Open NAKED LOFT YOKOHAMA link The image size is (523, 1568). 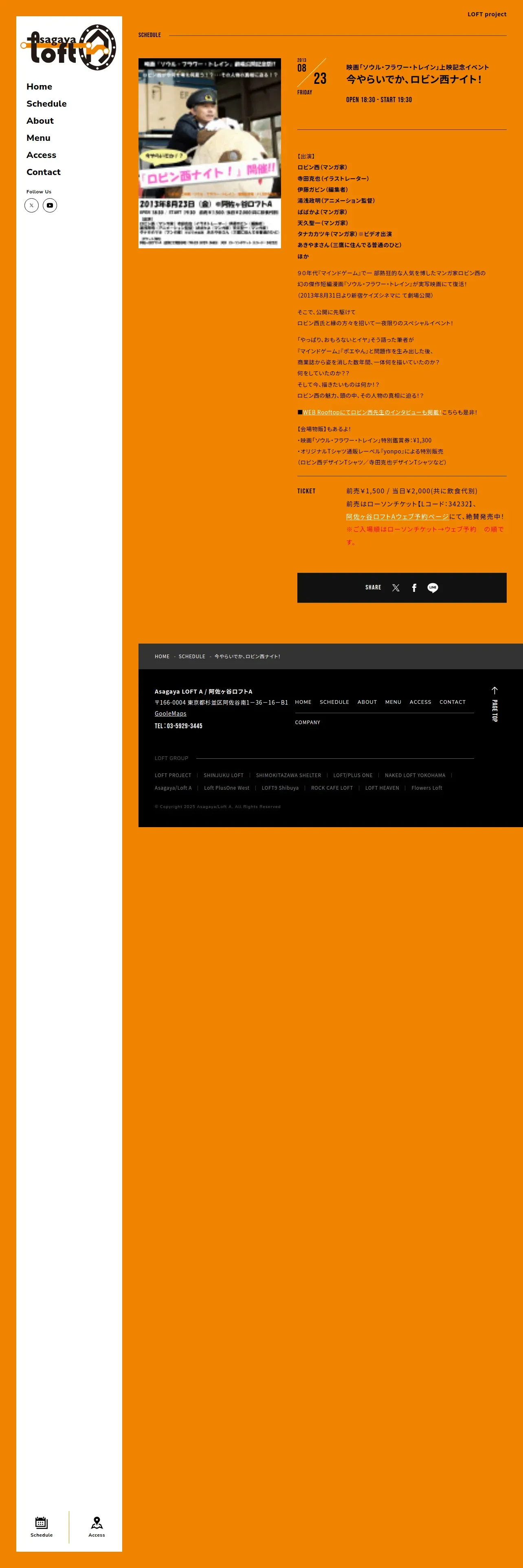[415, 775]
